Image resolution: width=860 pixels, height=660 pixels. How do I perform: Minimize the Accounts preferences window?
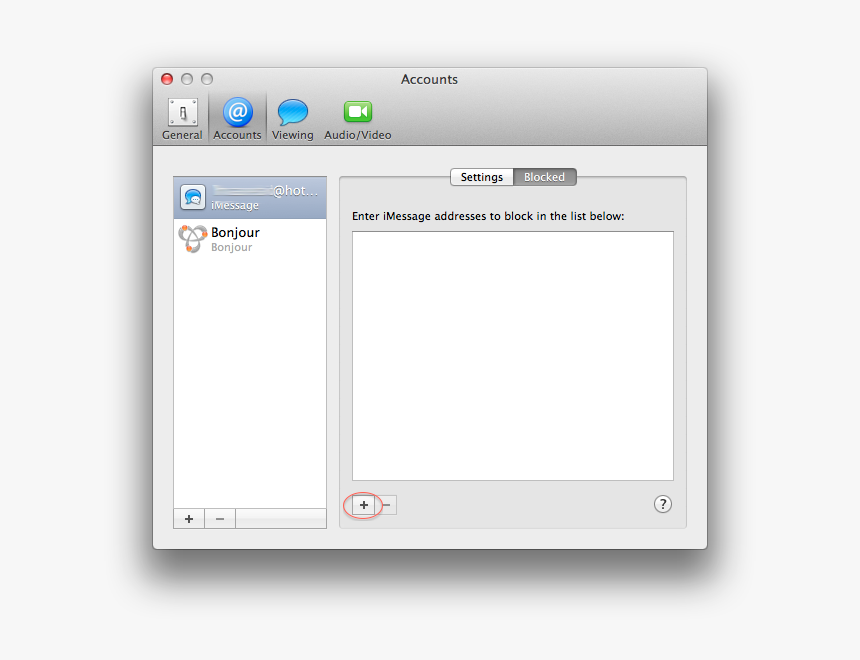[187, 78]
